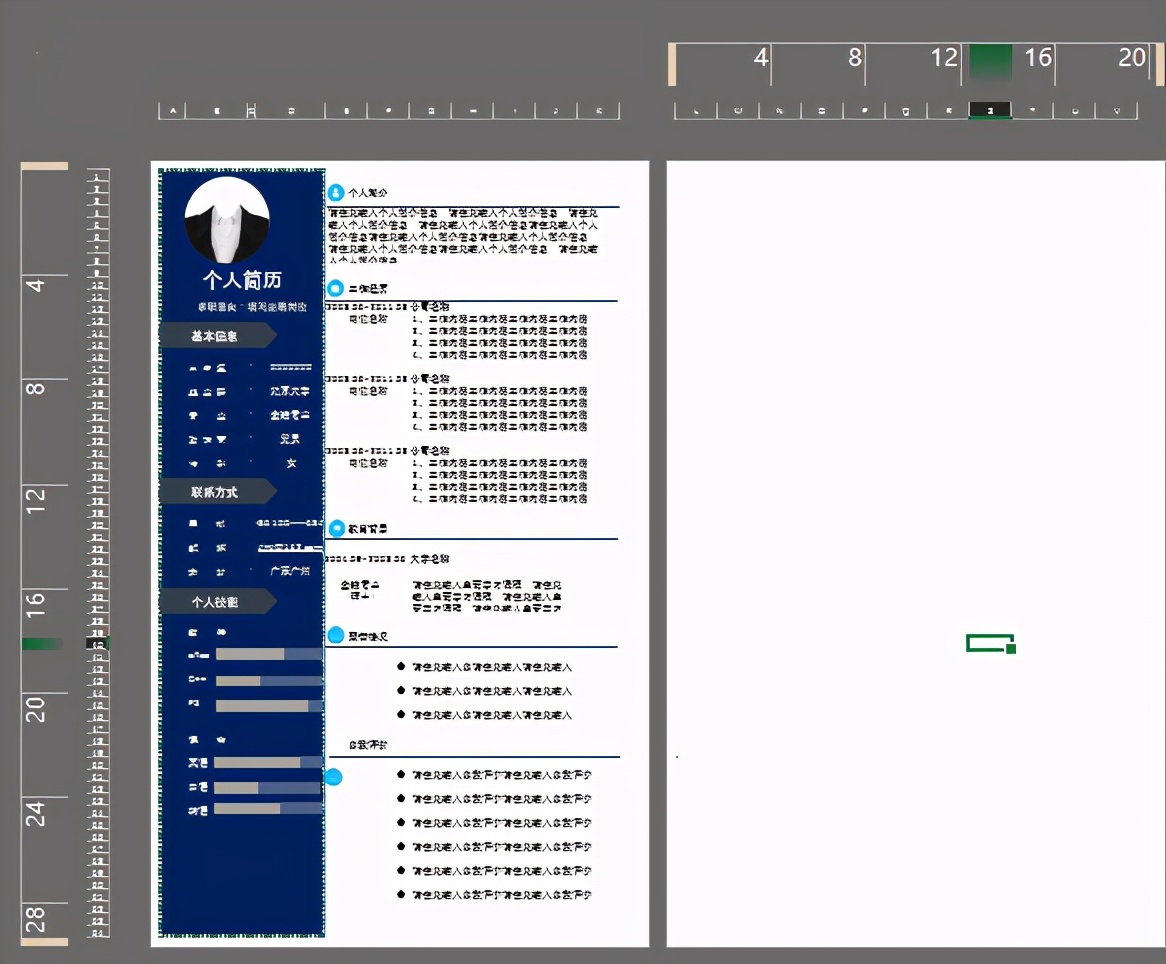The image size is (1166, 964).
Task: Select the first icon on the left toolbar
Action: [x=171, y=110]
